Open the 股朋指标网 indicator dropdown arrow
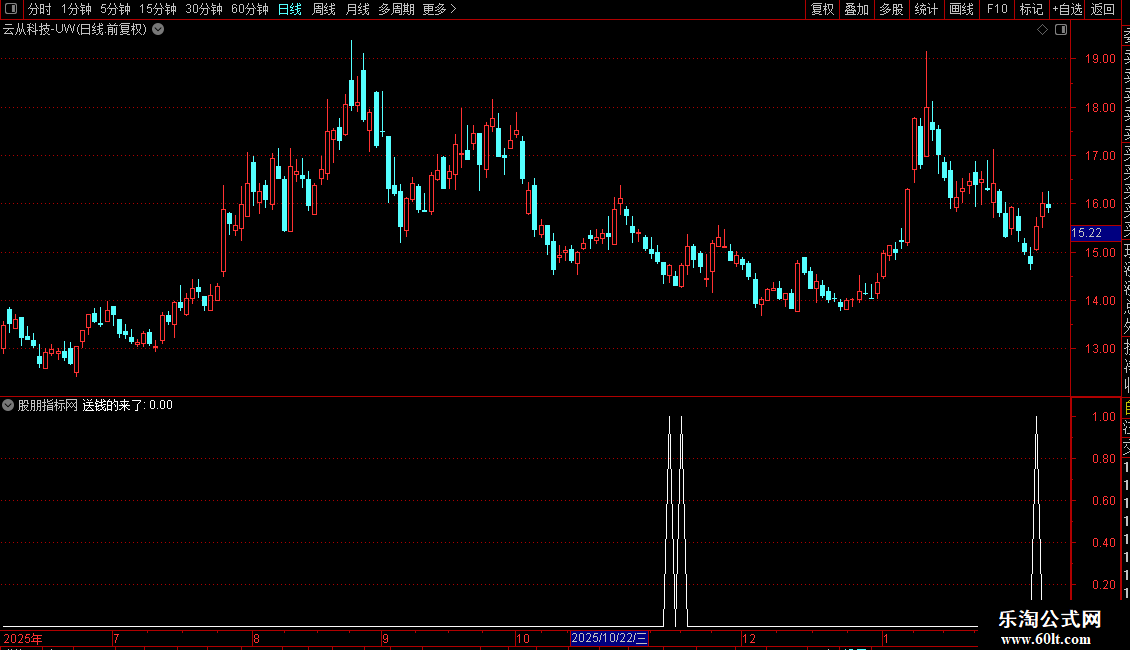 8,405
